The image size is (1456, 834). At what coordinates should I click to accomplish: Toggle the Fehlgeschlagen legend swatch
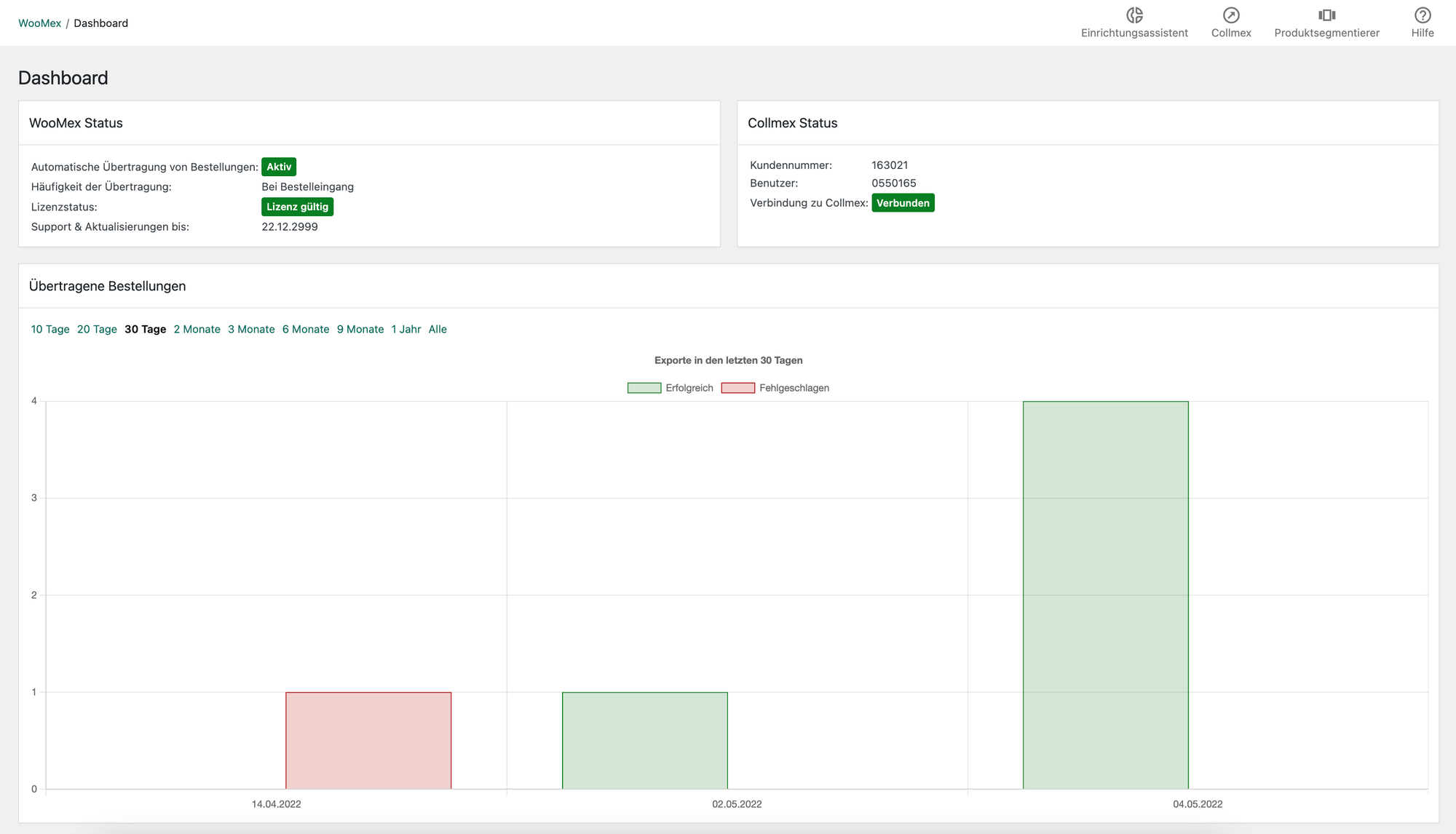click(x=738, y=388)
